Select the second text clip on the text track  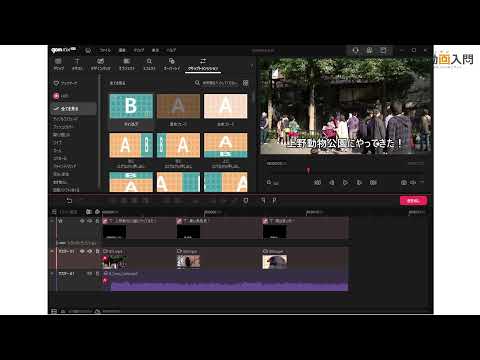pos(219,228)
